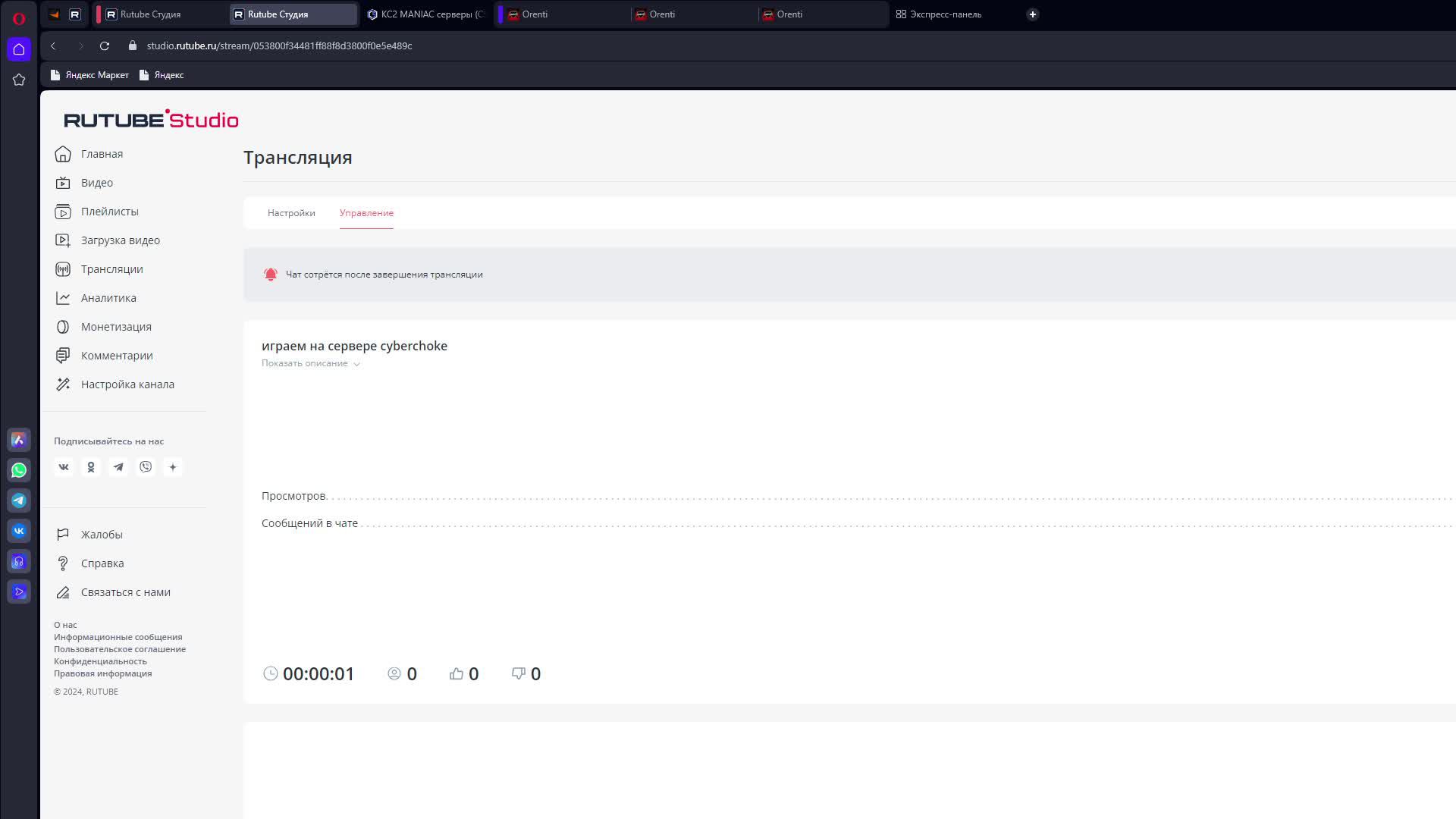
Task: Click the VK social icon under subscribe
Action: (x=64, y=467)
